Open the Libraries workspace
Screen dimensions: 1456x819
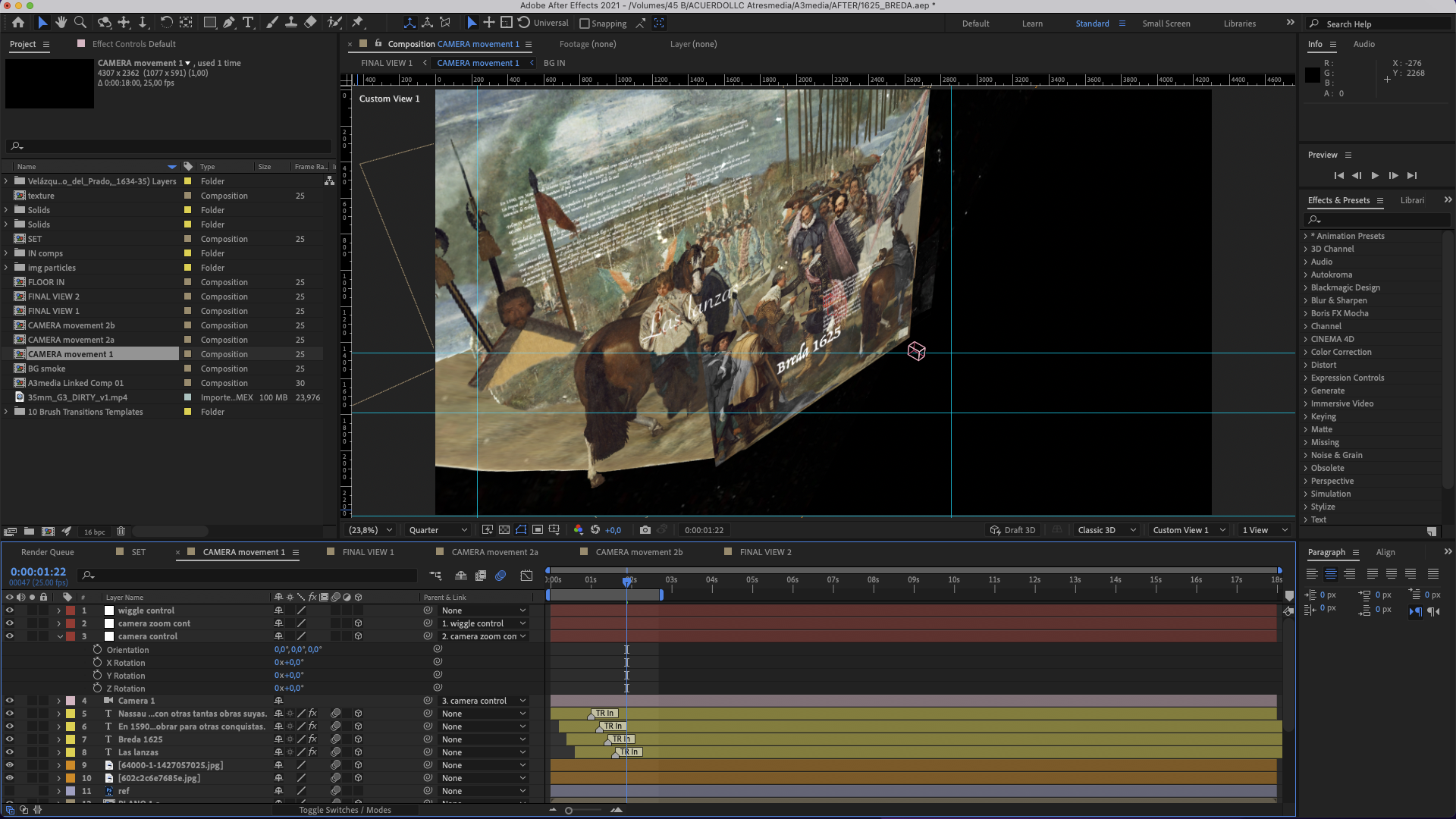click(x=1239, y=24)
